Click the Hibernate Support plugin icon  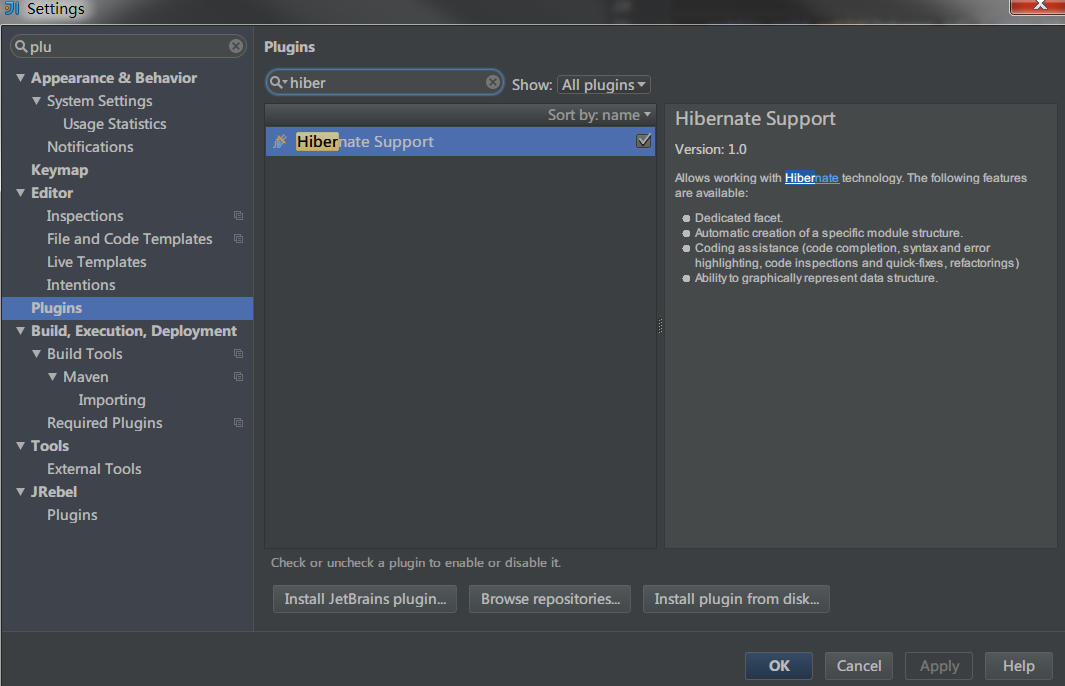pos(280,141)
